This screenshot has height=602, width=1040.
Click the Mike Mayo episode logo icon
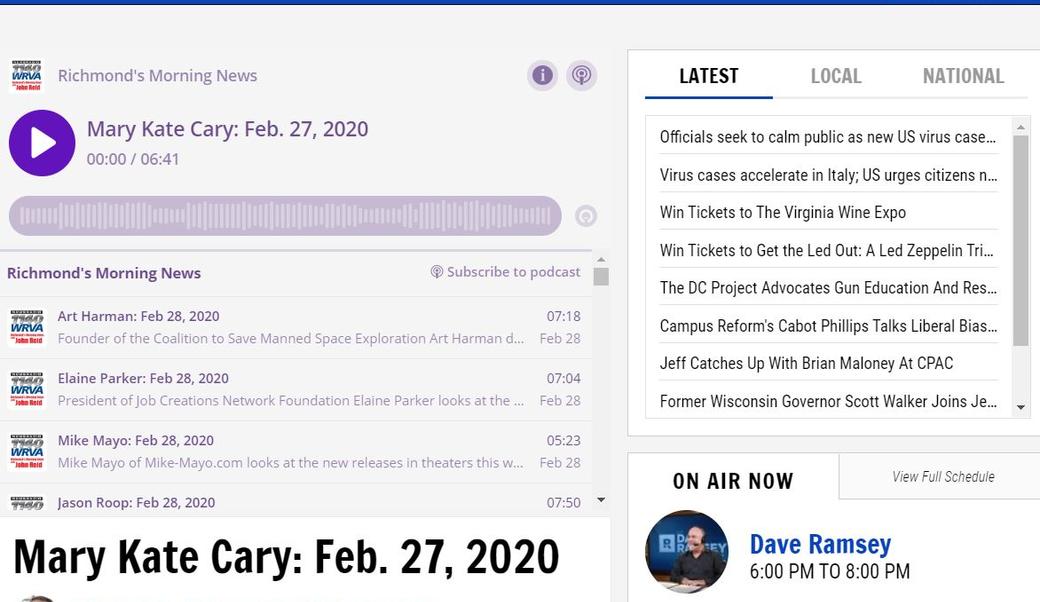pyautogui.click(x=27, y=451)
